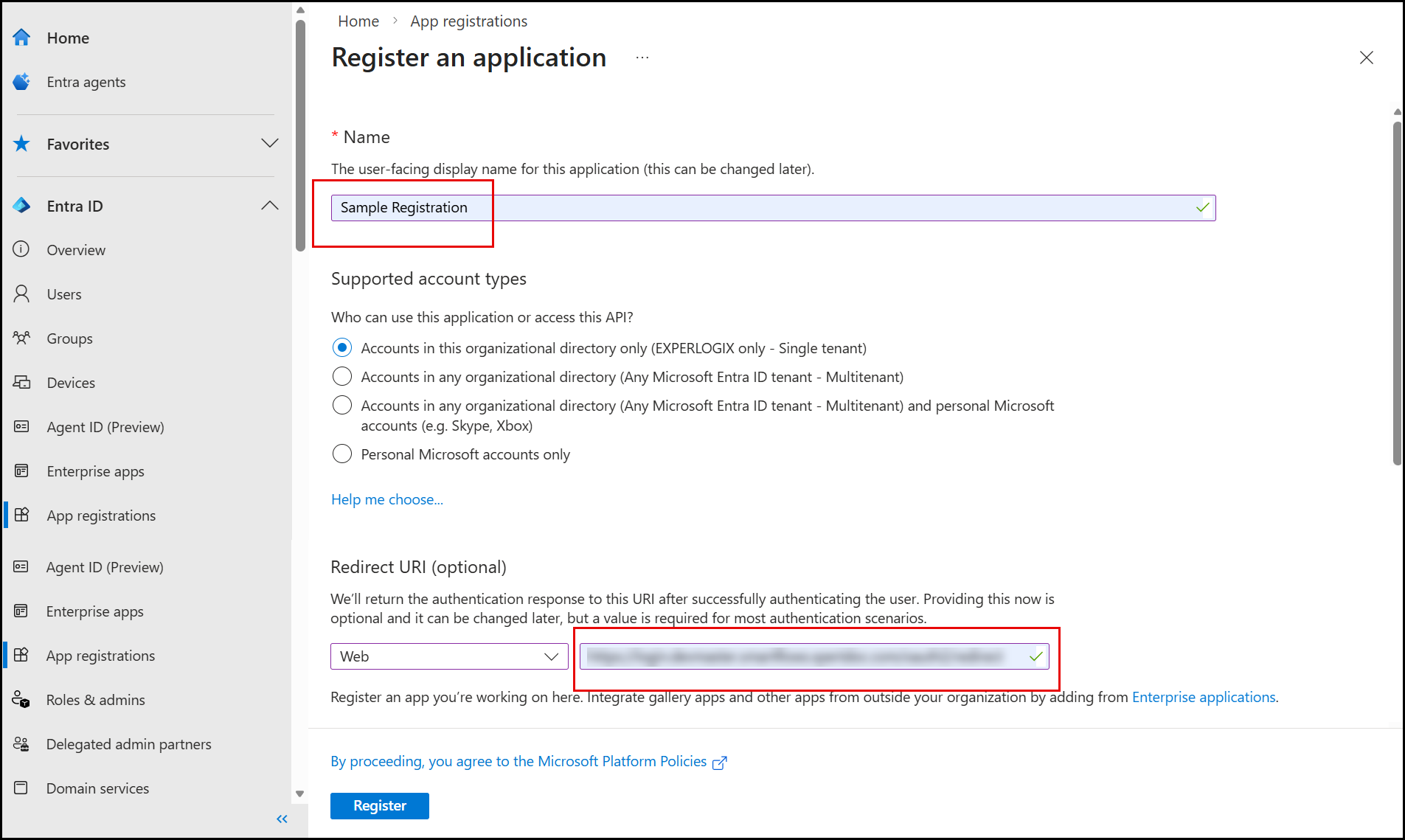This screenshot has height=840, width=1405.
Task: Open Home in the sidebar menu
Action: pos(68,38)
